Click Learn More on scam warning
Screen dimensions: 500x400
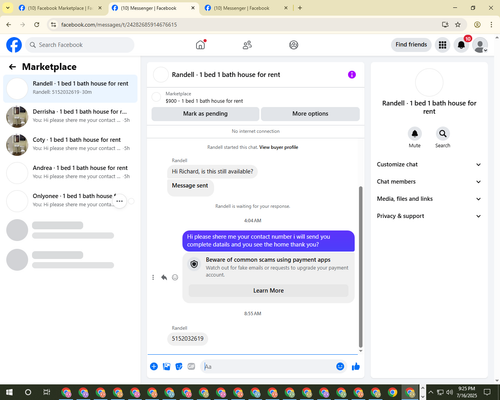[x=268, y=291]
